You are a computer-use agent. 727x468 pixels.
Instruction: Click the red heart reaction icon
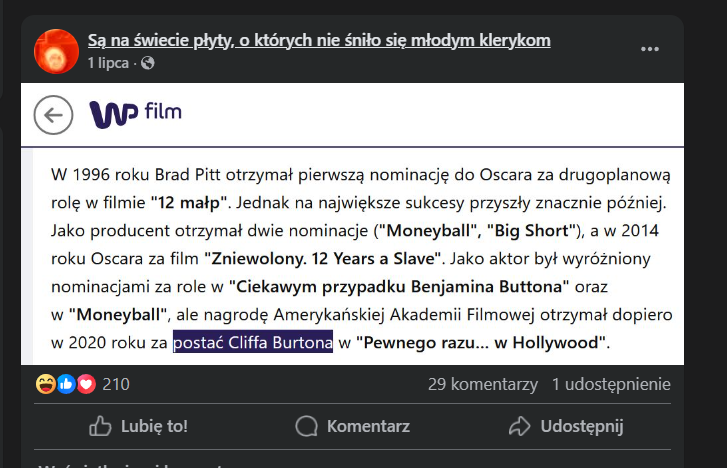(x=85, y=384)
